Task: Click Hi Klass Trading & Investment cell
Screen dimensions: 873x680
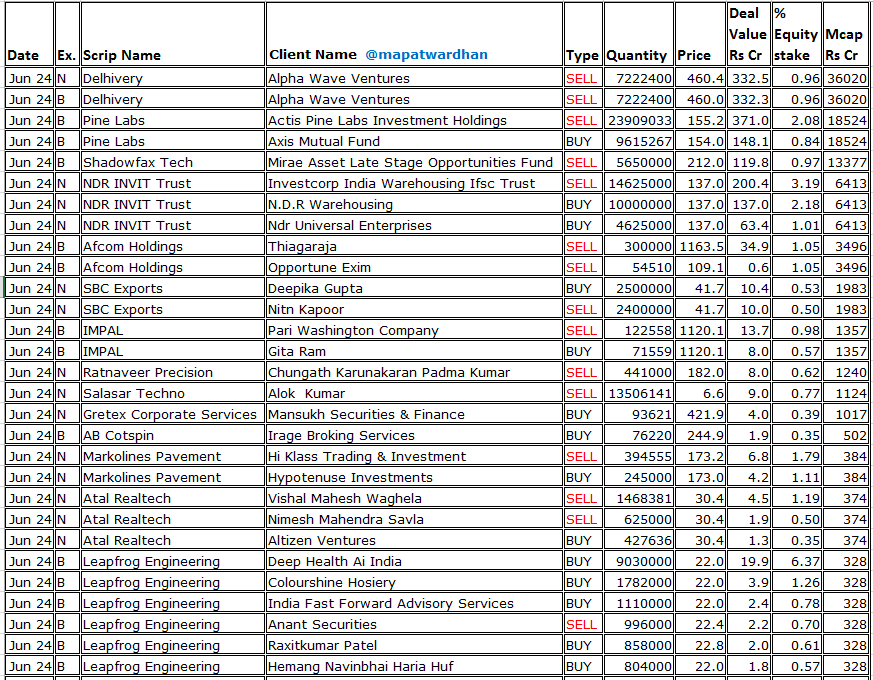Action: (x=414, y=456)
